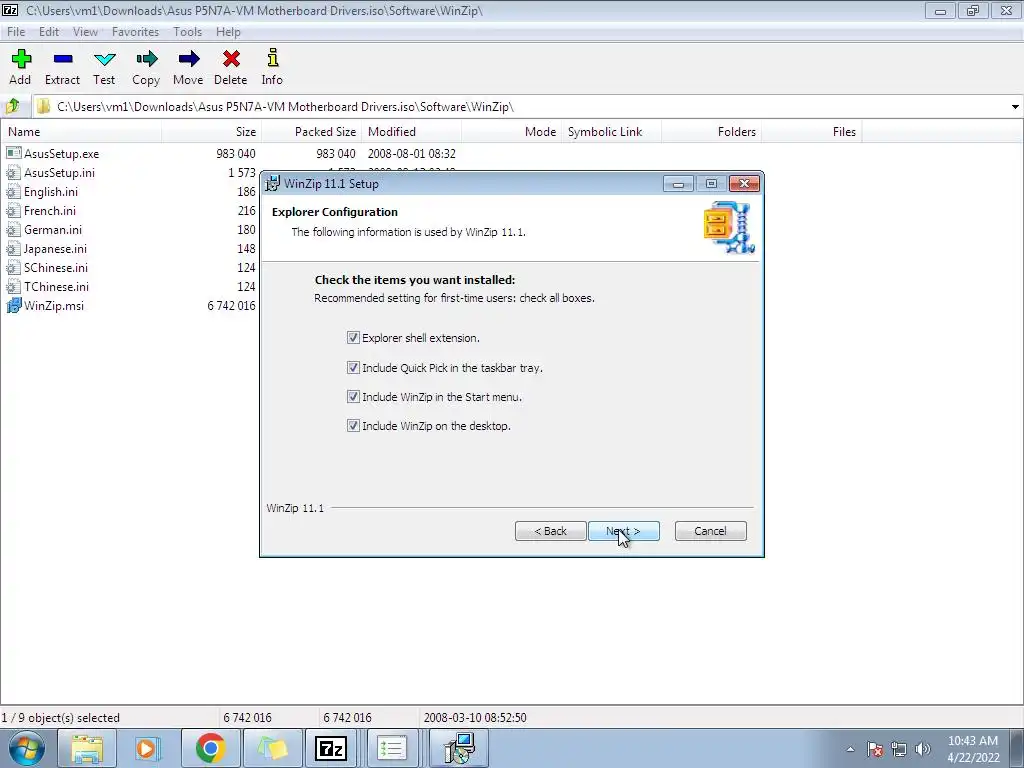Select the TChinese.ini file icon
Screen dimensions: 1024x768
(14, 286)
